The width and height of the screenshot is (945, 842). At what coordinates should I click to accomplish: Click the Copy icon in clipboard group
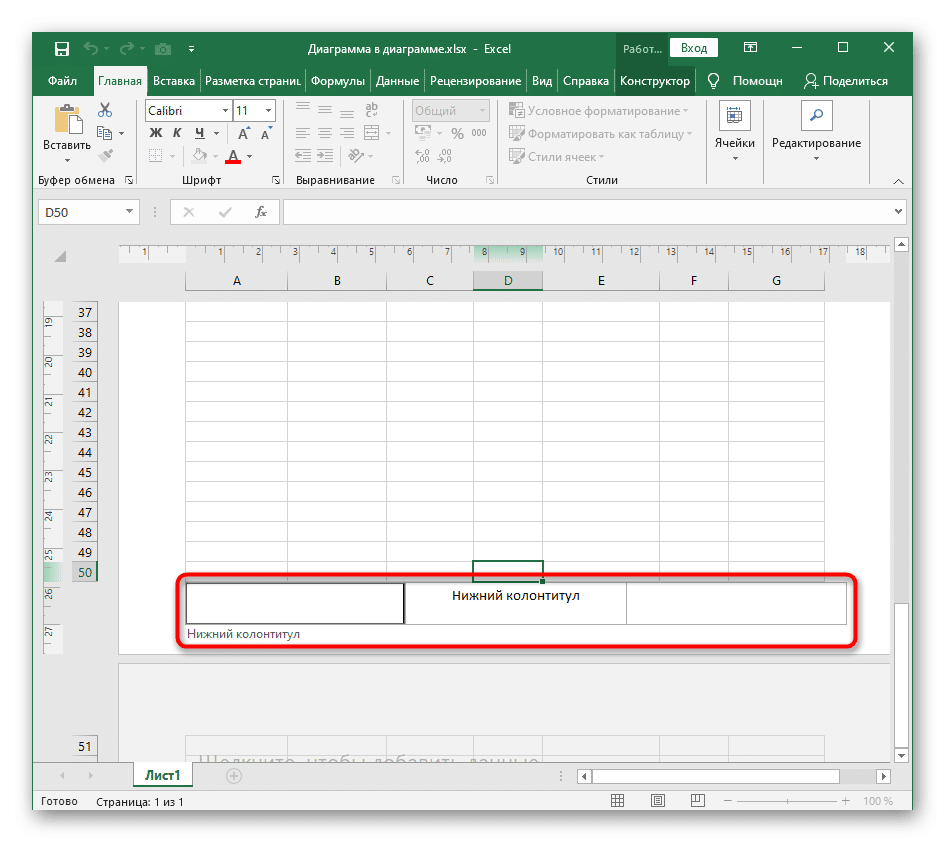coord(104,133)
